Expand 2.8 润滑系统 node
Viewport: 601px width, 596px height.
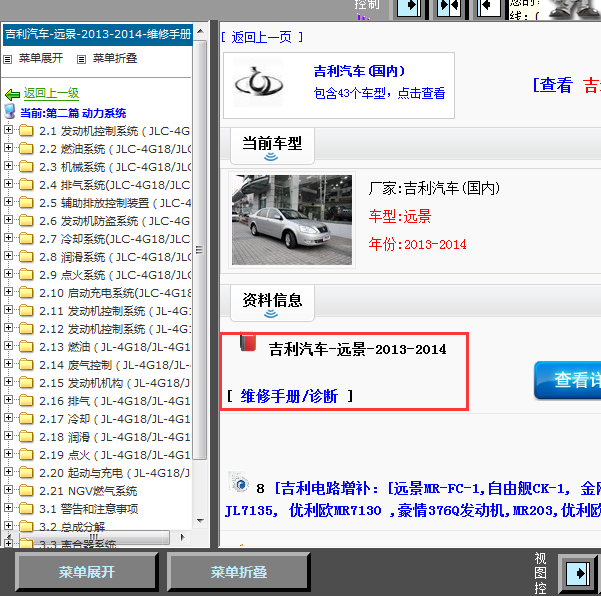click(x=8, y=256)
